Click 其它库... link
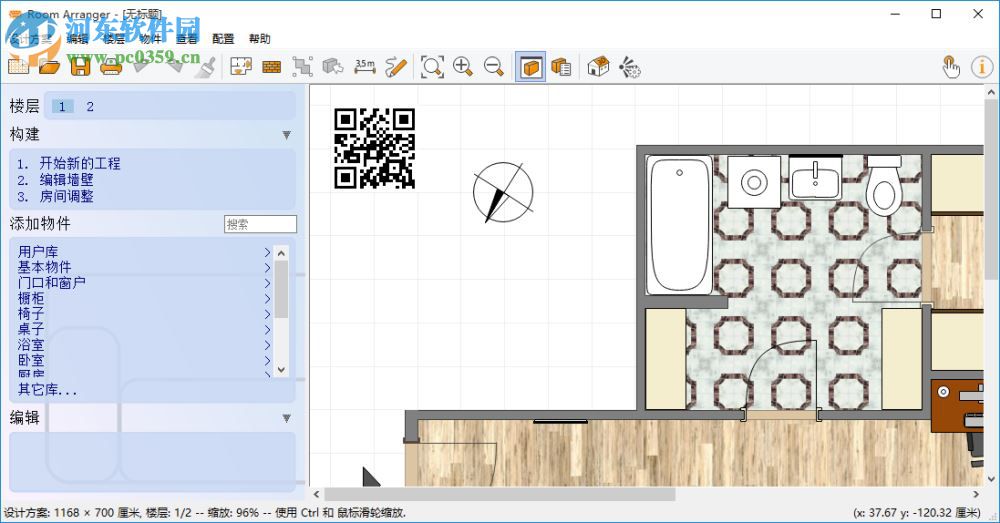Viewport: 1000px width, 523px height. point(47,390)
